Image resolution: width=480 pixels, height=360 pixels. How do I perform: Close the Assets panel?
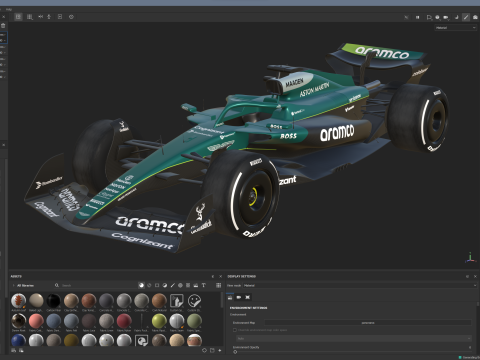click(220, 276)
